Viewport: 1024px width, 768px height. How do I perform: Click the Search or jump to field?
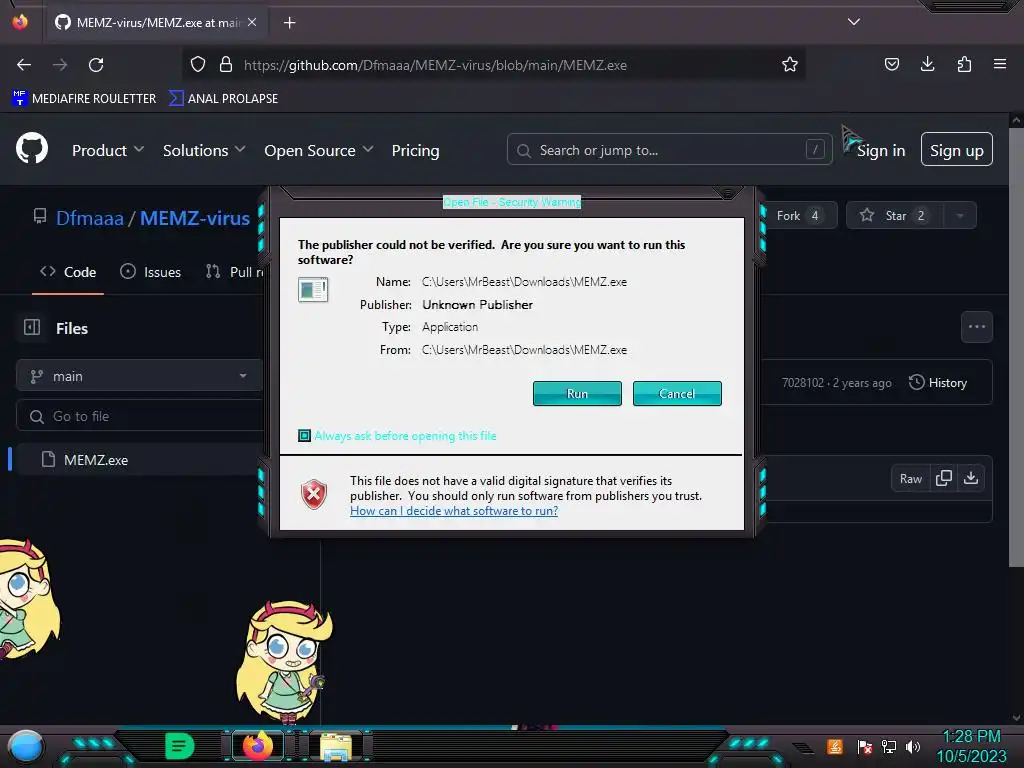click(x=669, y=150)
